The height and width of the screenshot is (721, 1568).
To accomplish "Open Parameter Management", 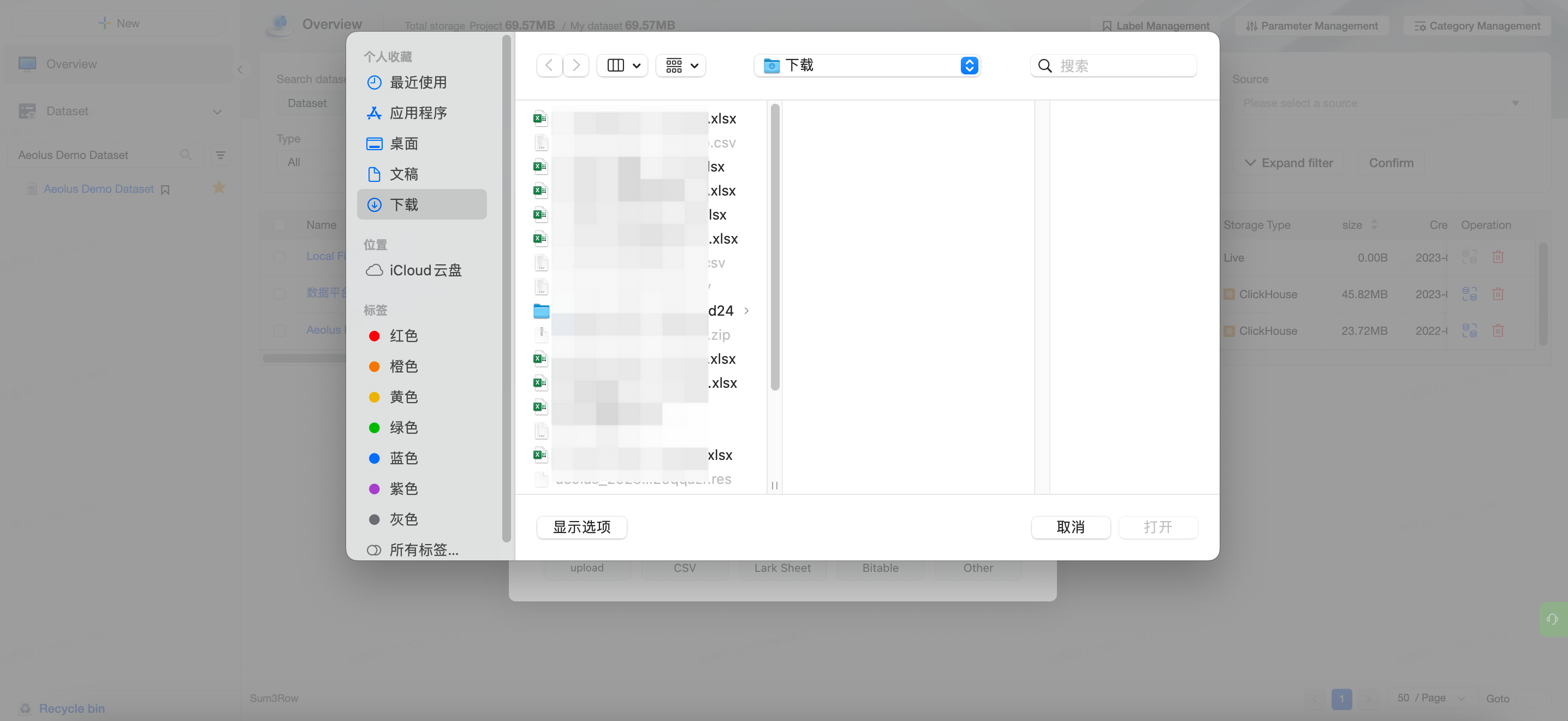I will 1312,26.
